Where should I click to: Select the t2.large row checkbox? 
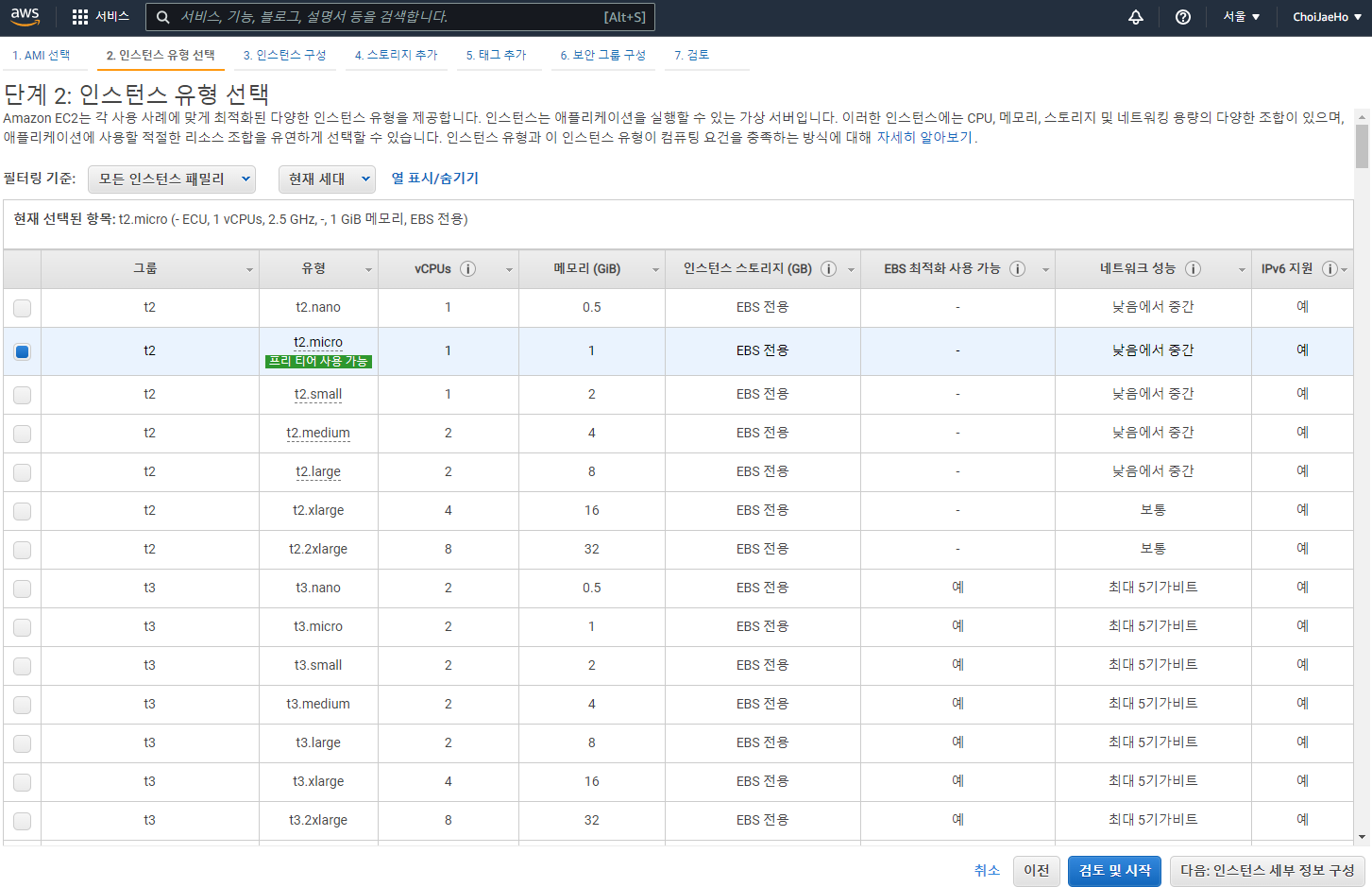click(22, 472)
